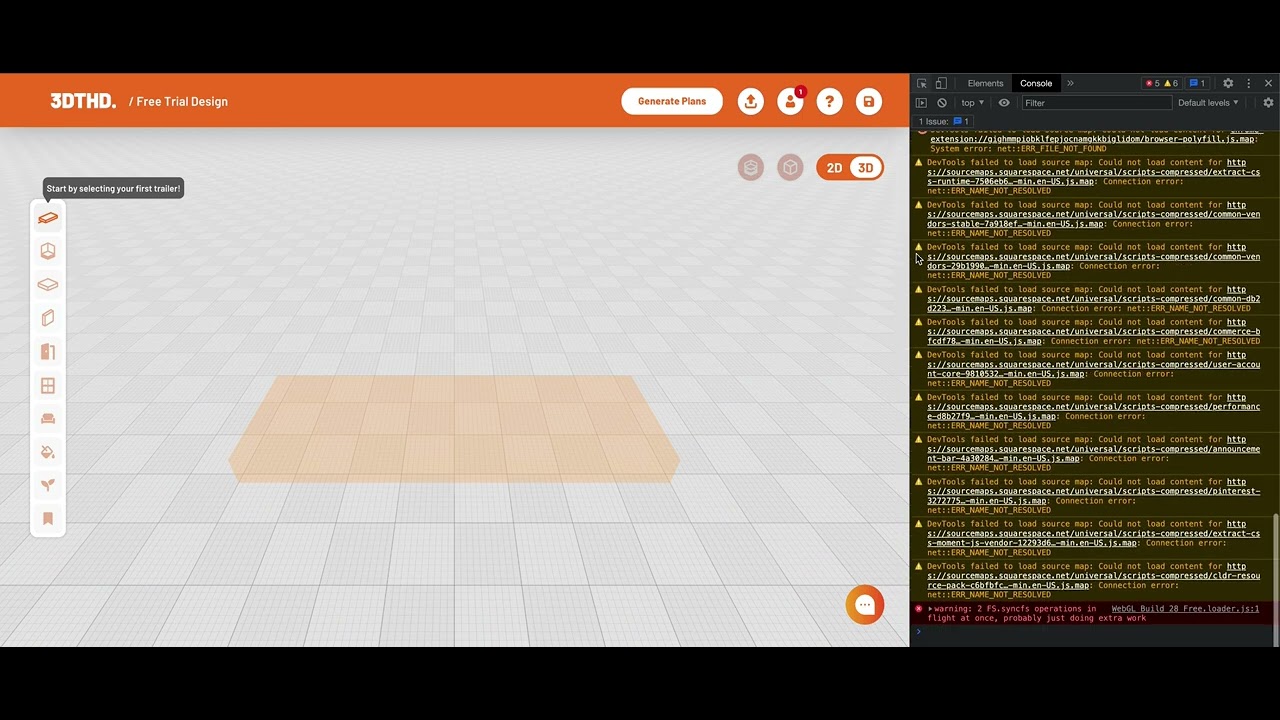Open the bookmark saved items tool

[x=48, y=518]
